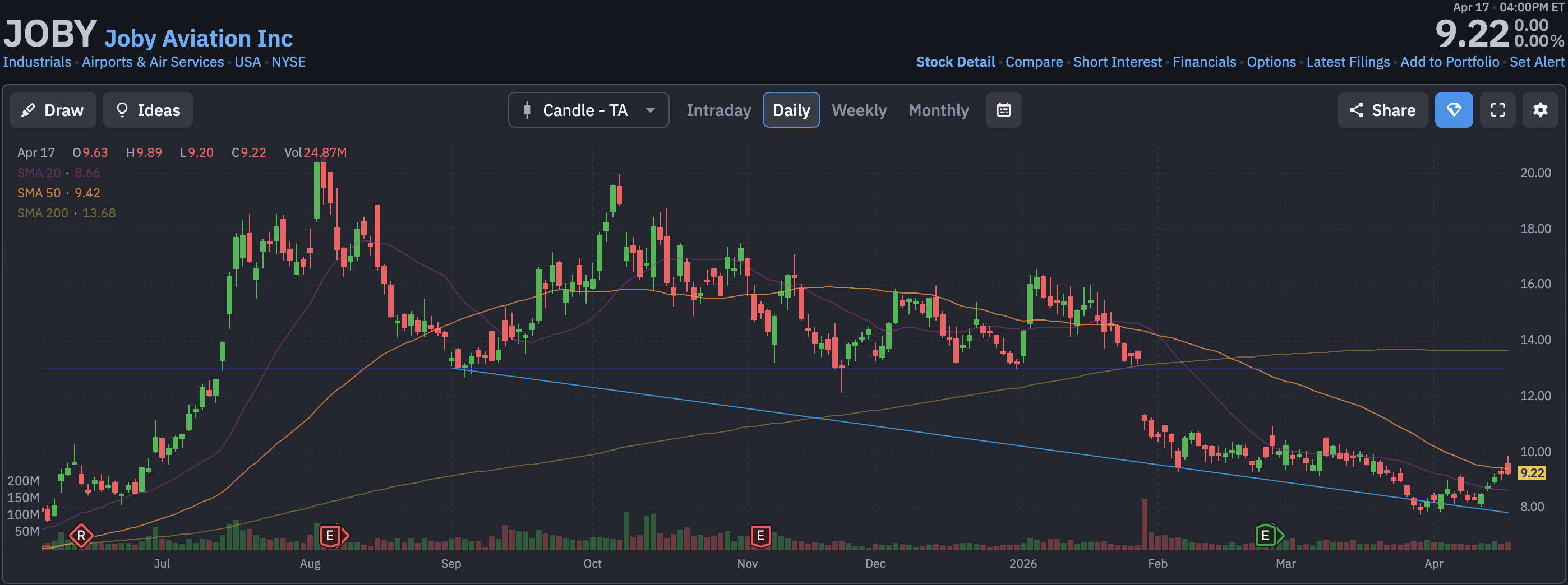Open the Options link
1568x585 pixels.
click(1271, 62)
